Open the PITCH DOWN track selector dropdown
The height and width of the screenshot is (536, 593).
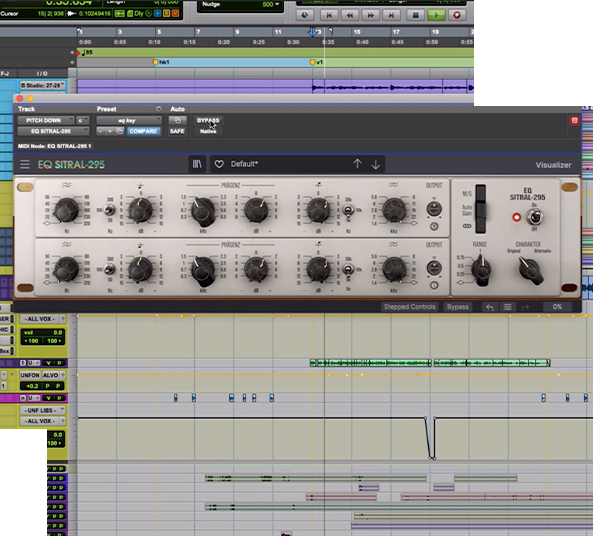(46, 120)
